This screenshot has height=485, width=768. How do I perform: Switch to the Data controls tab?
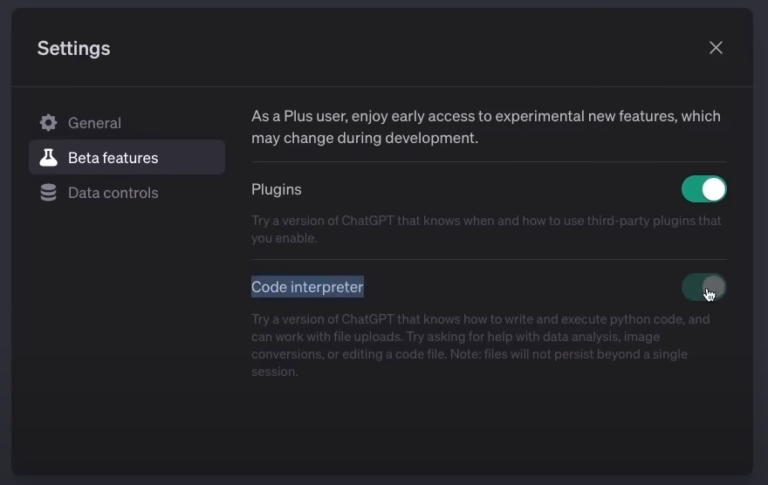pos(113,193)
